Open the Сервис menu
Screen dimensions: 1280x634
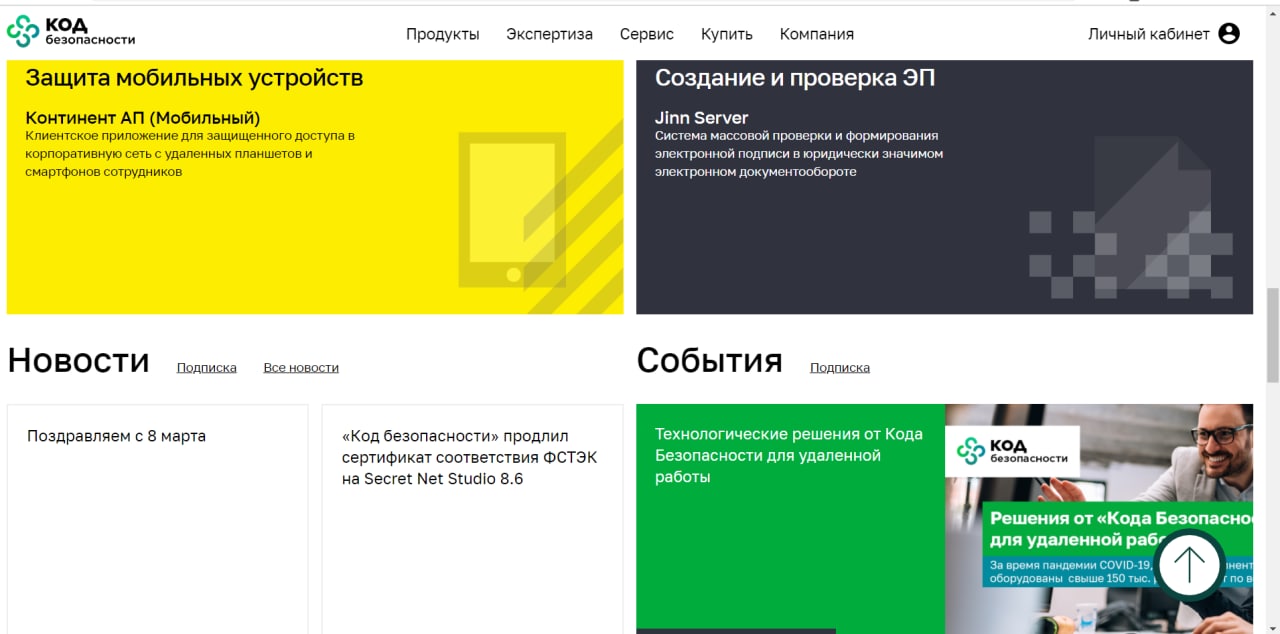tap(647, 34)
